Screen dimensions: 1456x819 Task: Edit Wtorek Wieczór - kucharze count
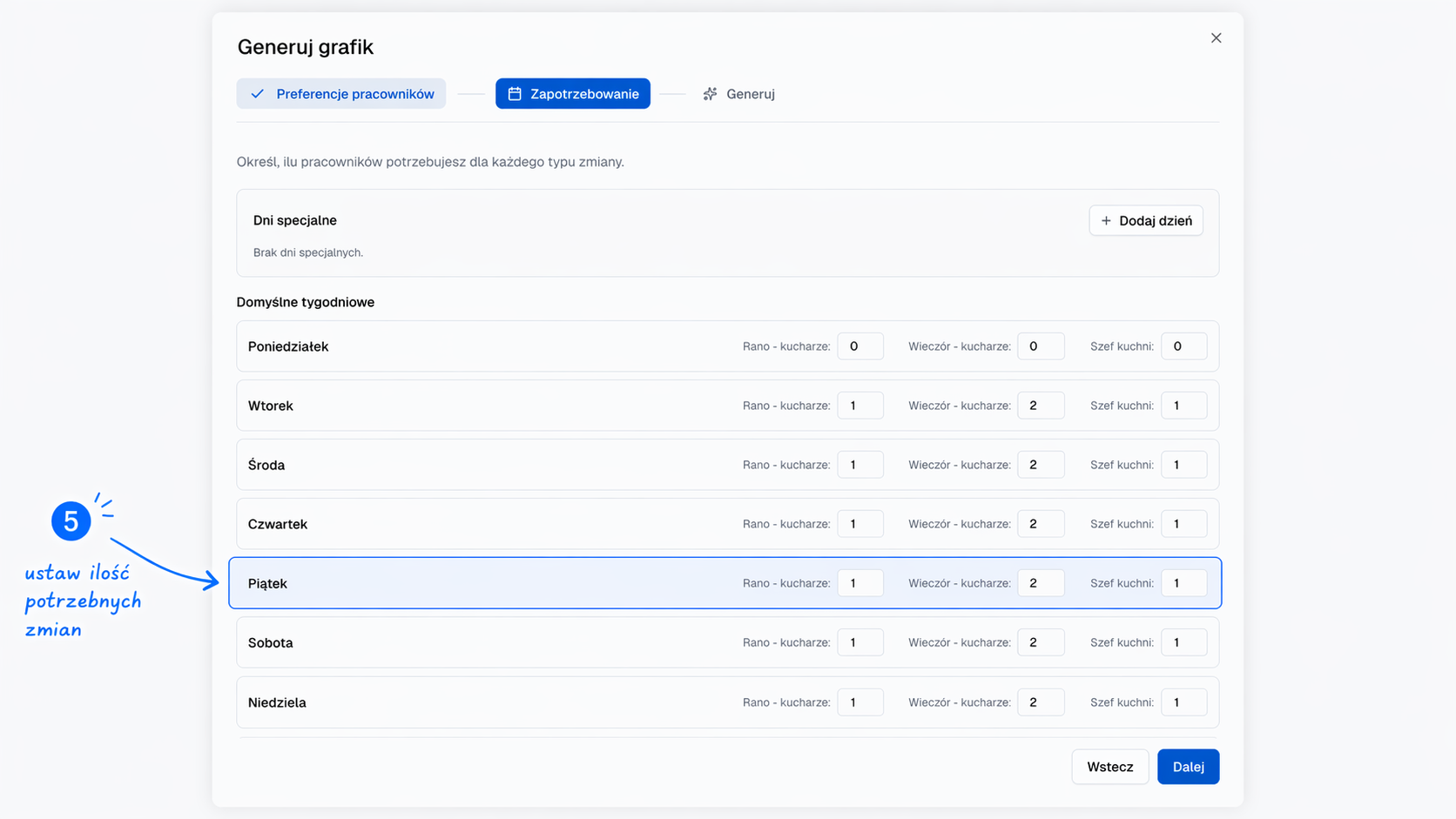[x=1040, y=406]
